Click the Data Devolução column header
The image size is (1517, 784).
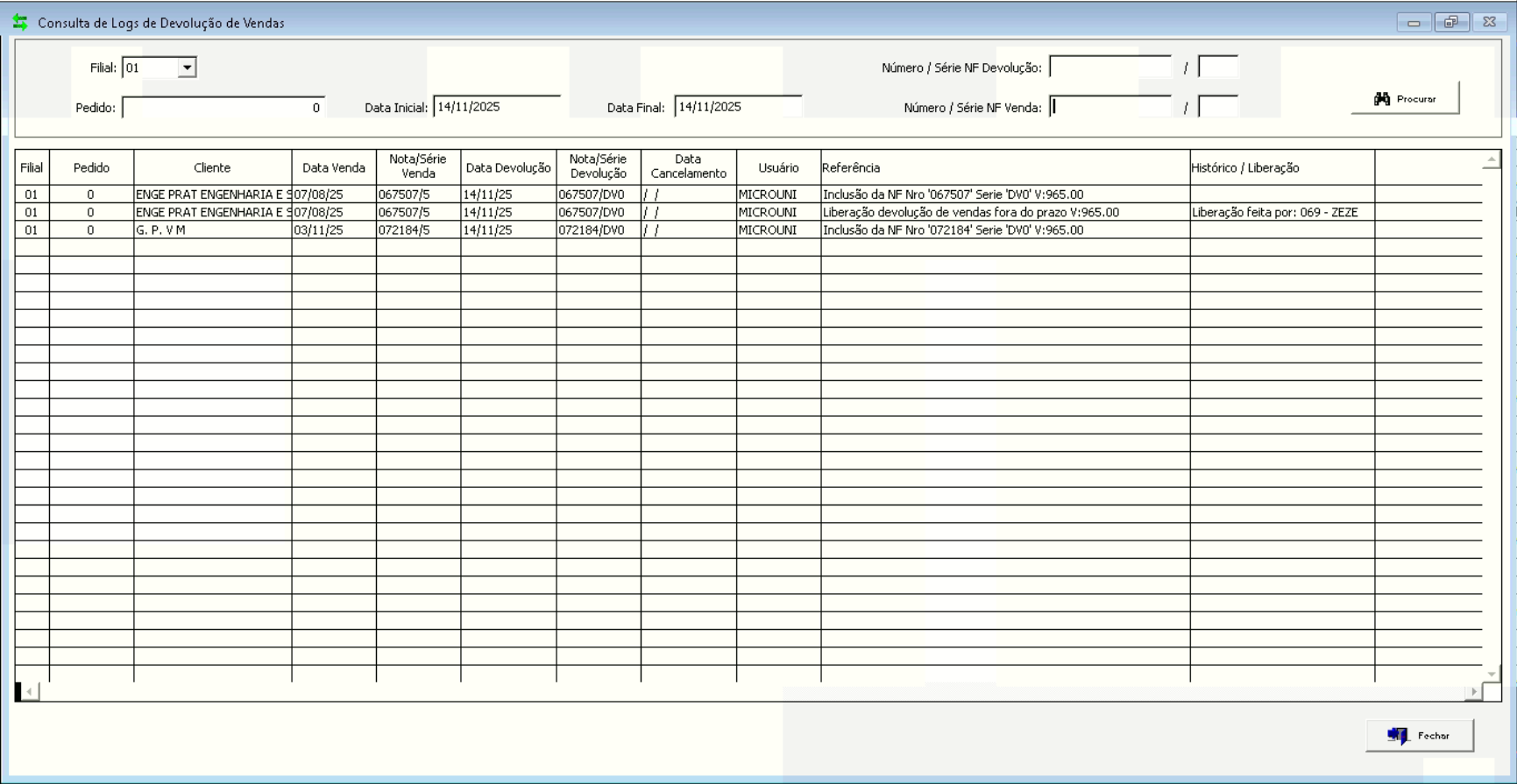pos(508,167)
